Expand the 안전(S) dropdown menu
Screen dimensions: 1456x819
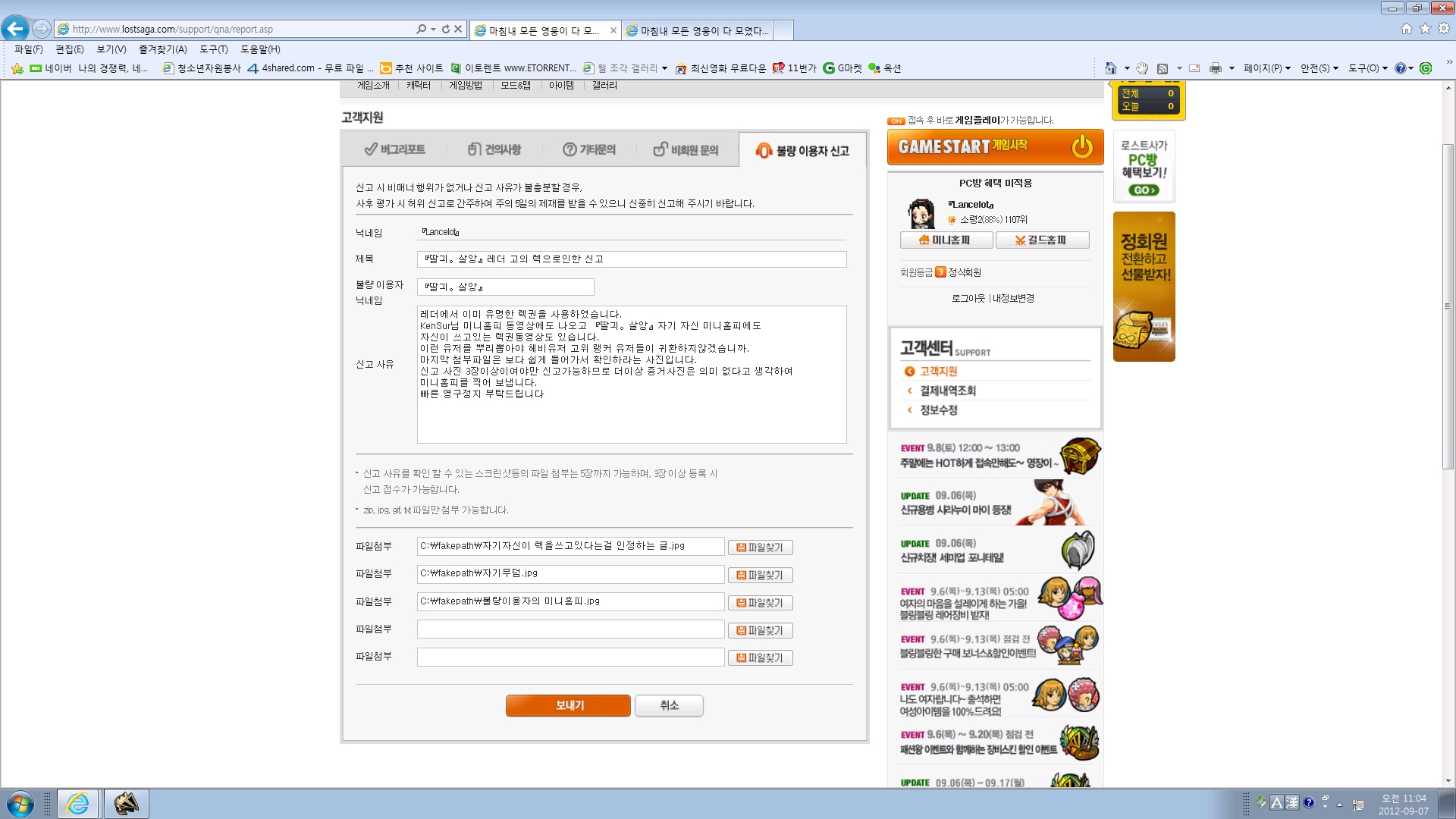[x=1319, y=68]
